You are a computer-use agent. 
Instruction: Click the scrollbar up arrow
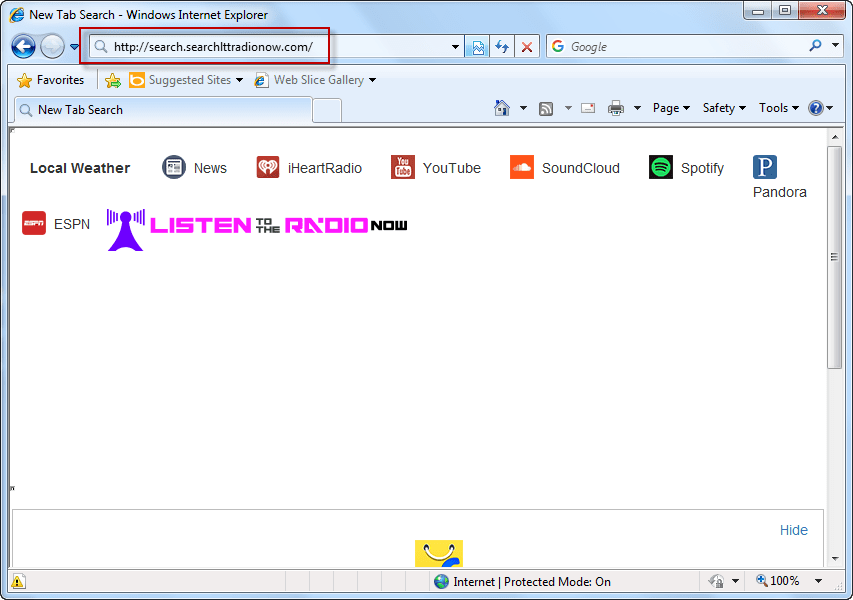point(835,137)
